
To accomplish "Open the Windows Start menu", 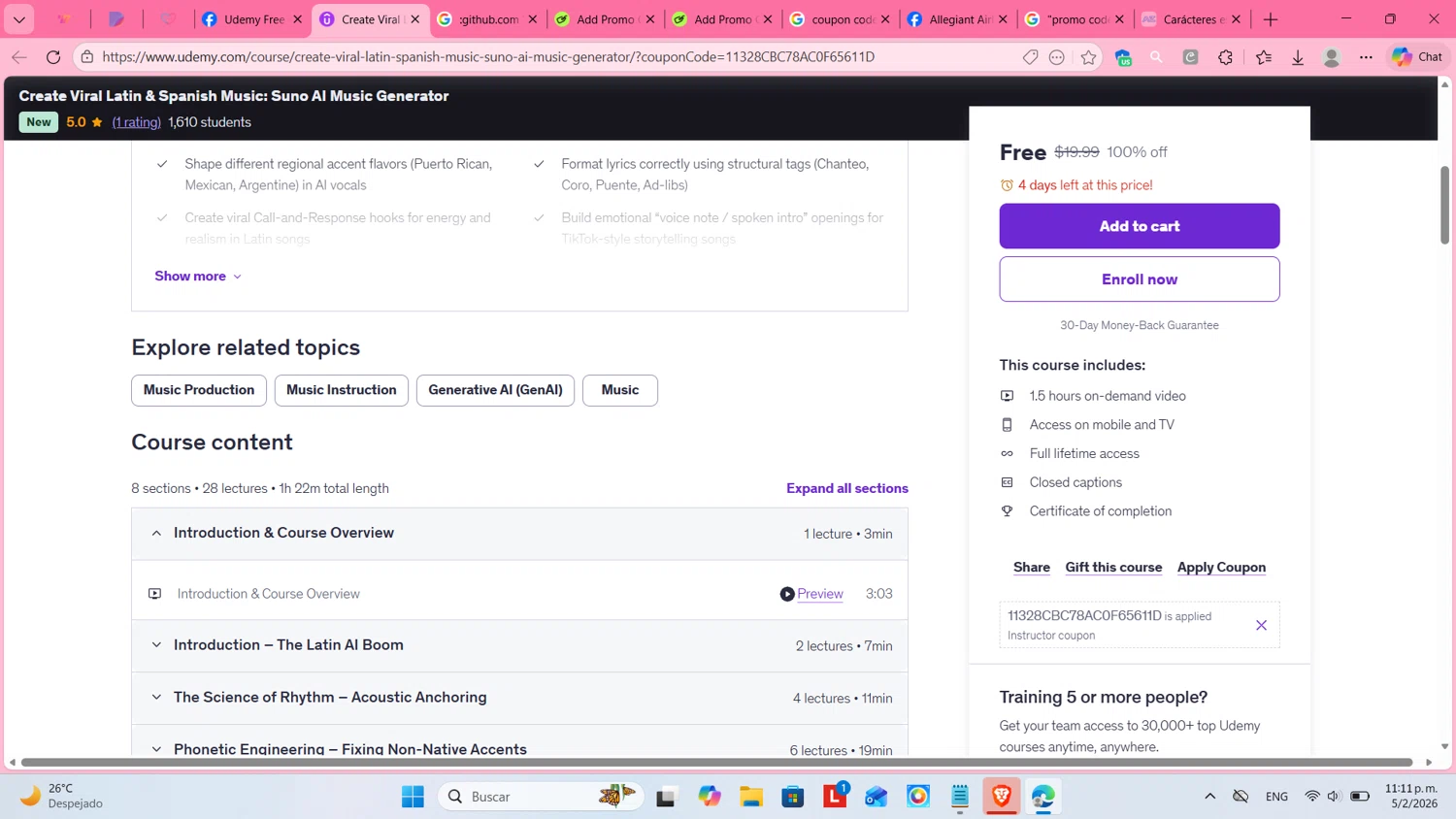I will coord(413,797).
